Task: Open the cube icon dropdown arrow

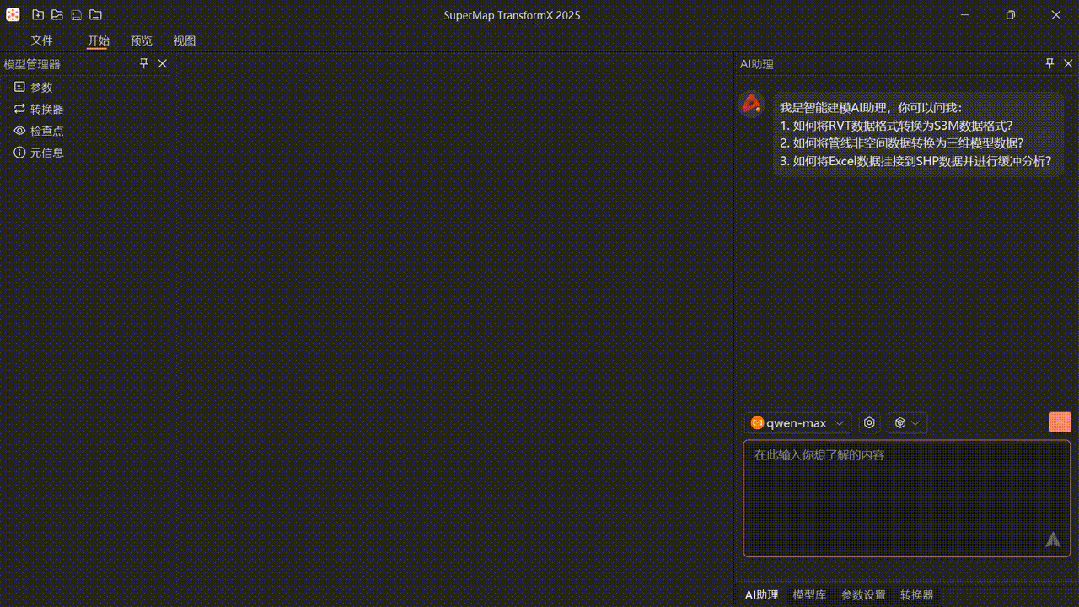Action: tap(915, 423)
